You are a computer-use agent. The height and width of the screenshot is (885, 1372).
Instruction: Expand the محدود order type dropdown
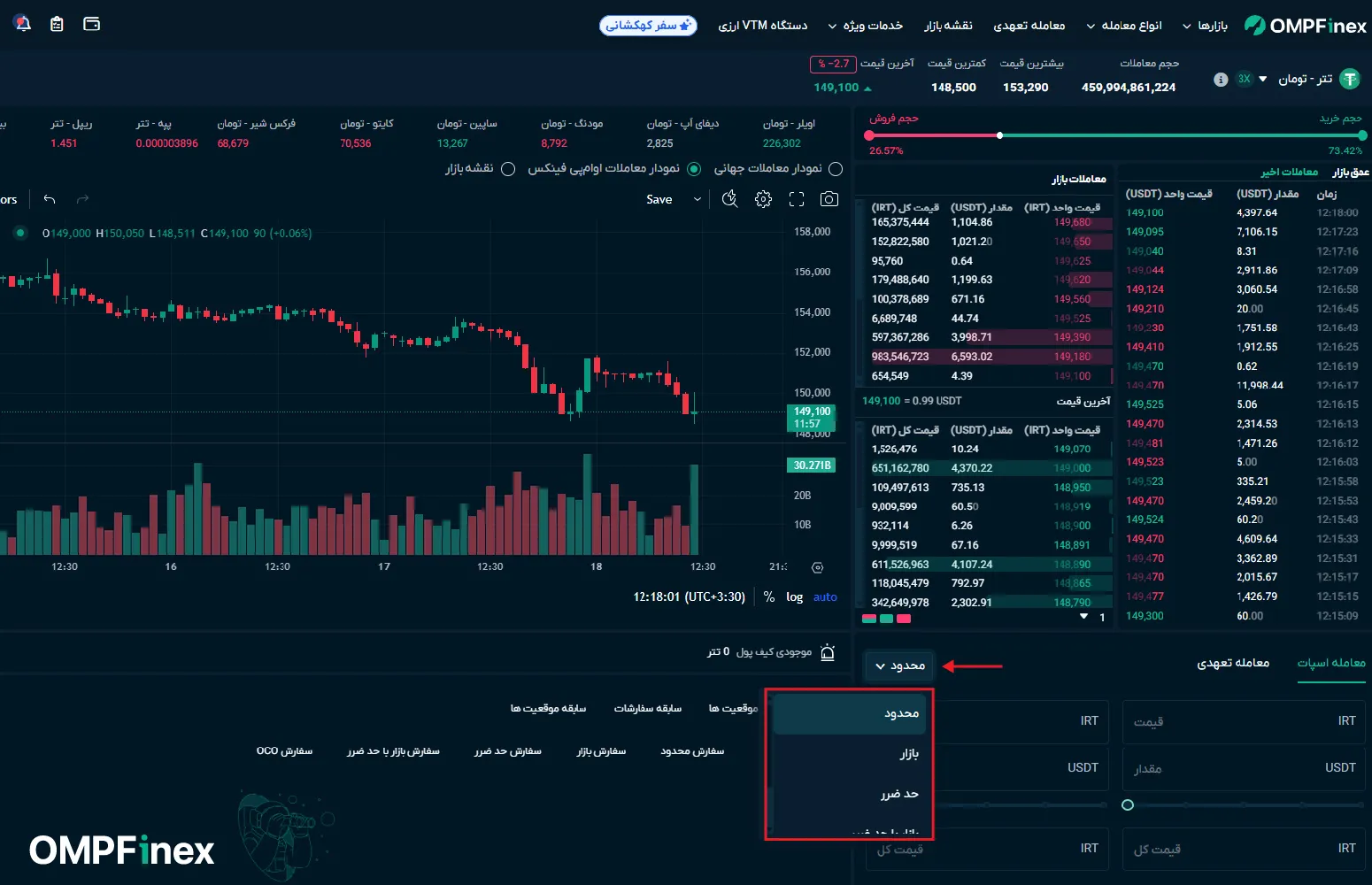[x=899, y=666]
